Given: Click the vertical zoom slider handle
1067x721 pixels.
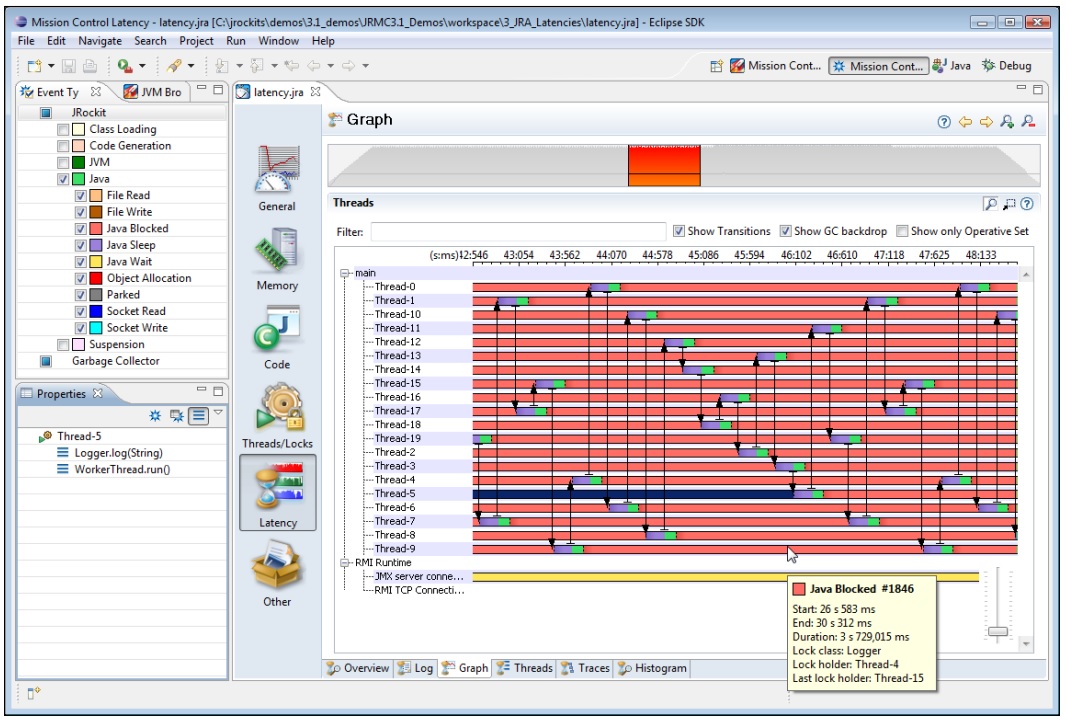Looking at the screenshot, I should tap(997, 631).
